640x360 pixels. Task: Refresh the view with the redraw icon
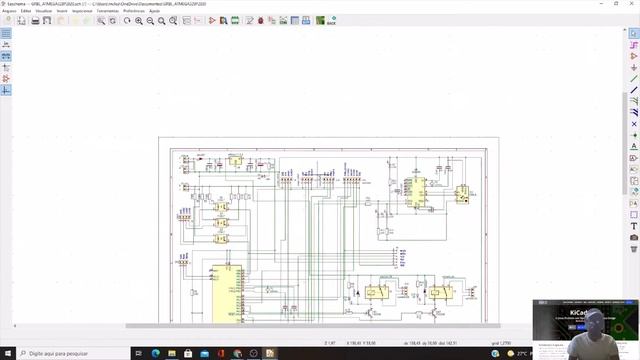127,20
